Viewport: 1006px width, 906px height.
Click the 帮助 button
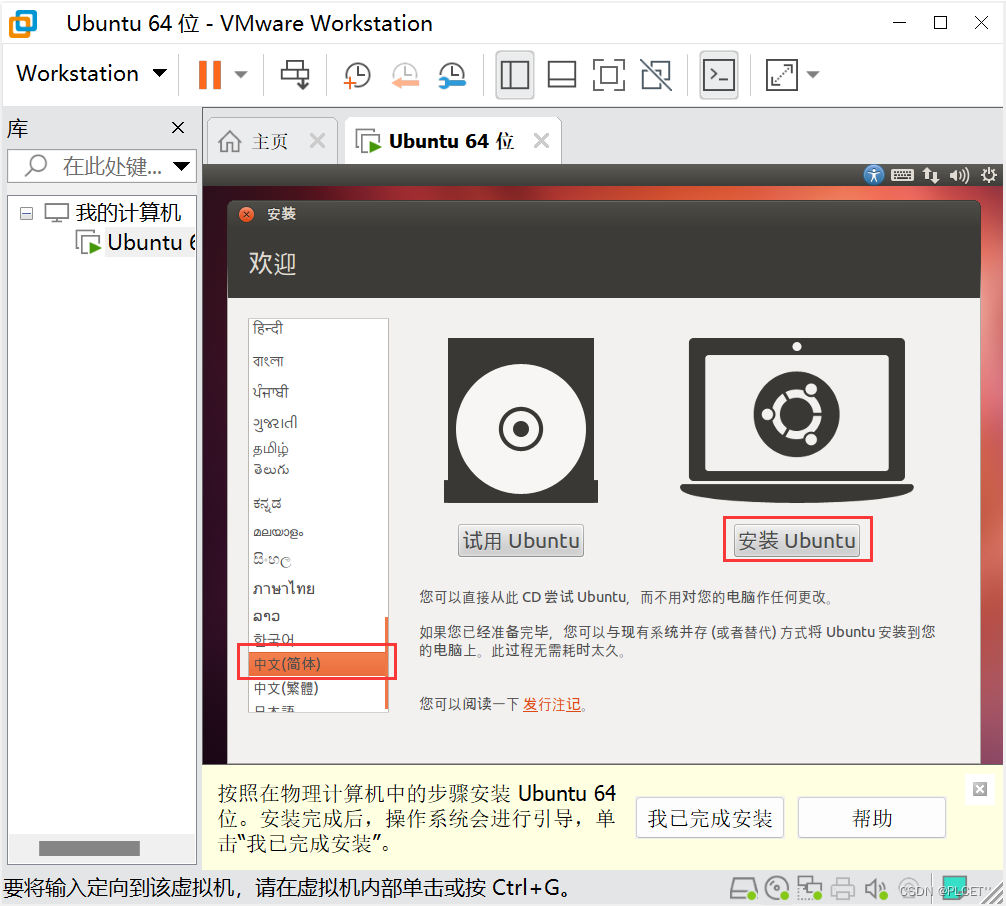click(871, 818)
